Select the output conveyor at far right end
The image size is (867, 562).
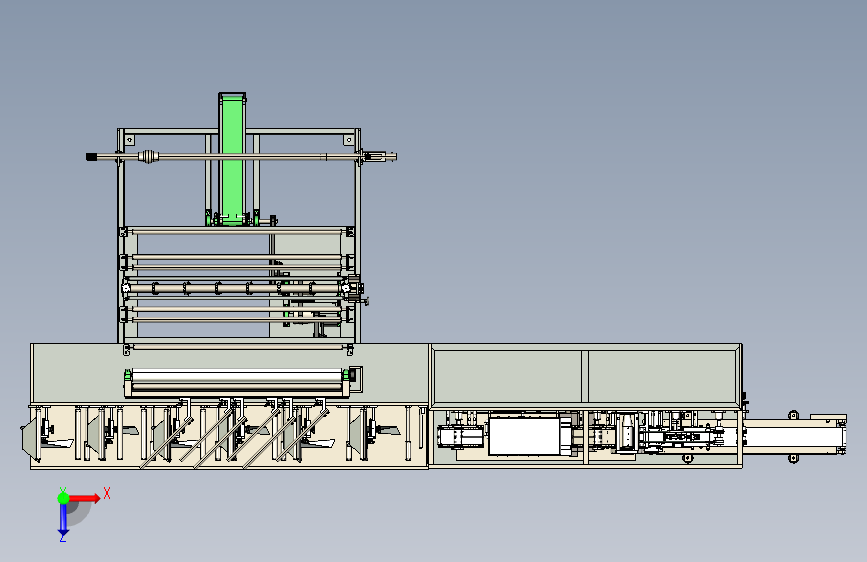(794, 436)
